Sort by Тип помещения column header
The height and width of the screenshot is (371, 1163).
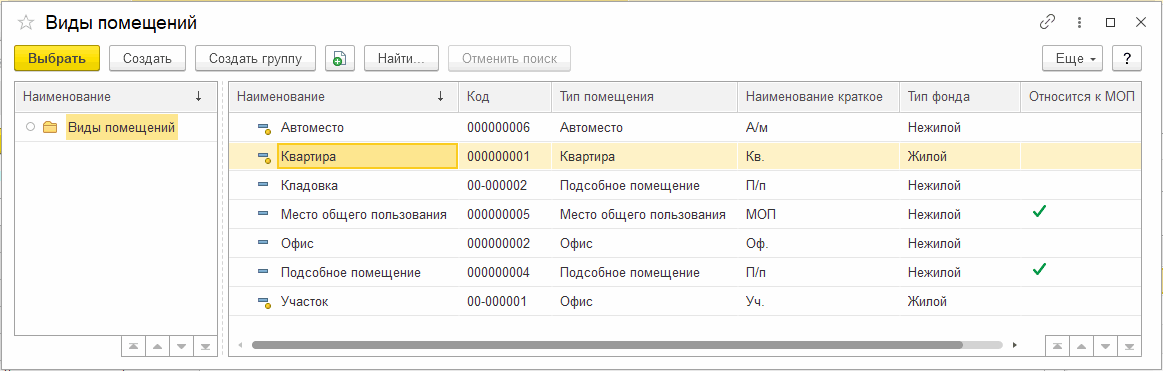[x=645, y=96]
